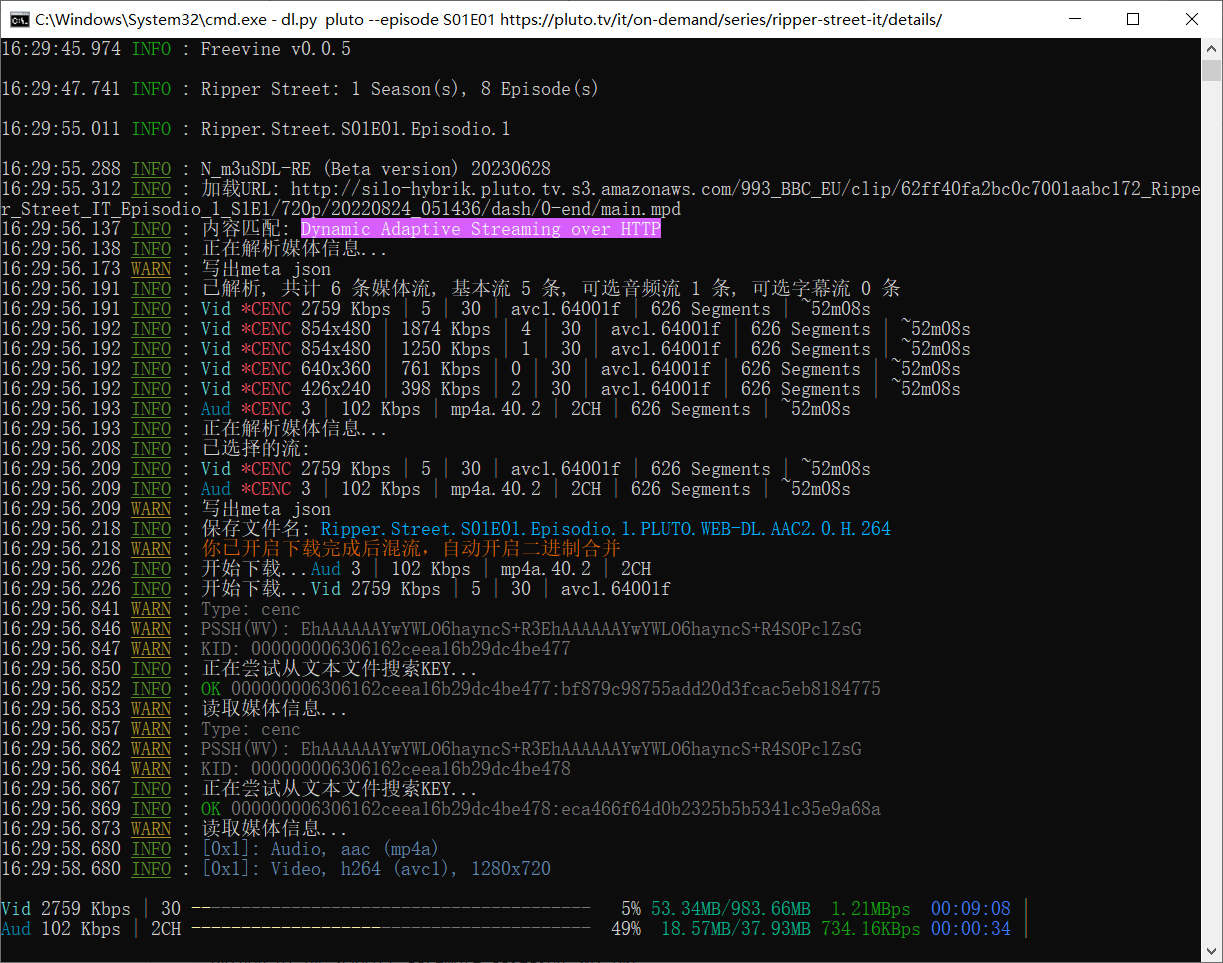Click the '1250 Kbps' bitrate value
This screenshot has width=1223, height=963.
pos(445,349)
